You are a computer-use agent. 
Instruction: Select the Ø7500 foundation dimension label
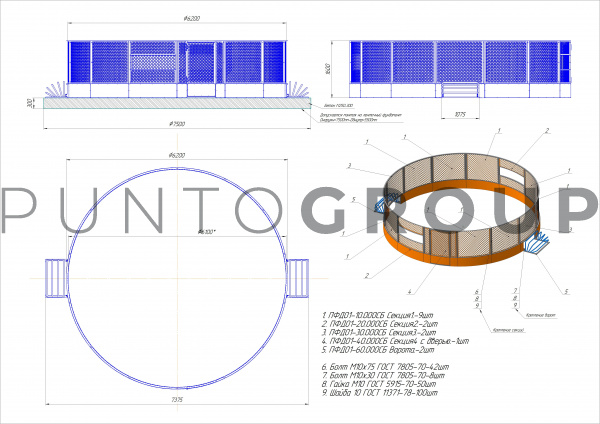coord(177,124)
